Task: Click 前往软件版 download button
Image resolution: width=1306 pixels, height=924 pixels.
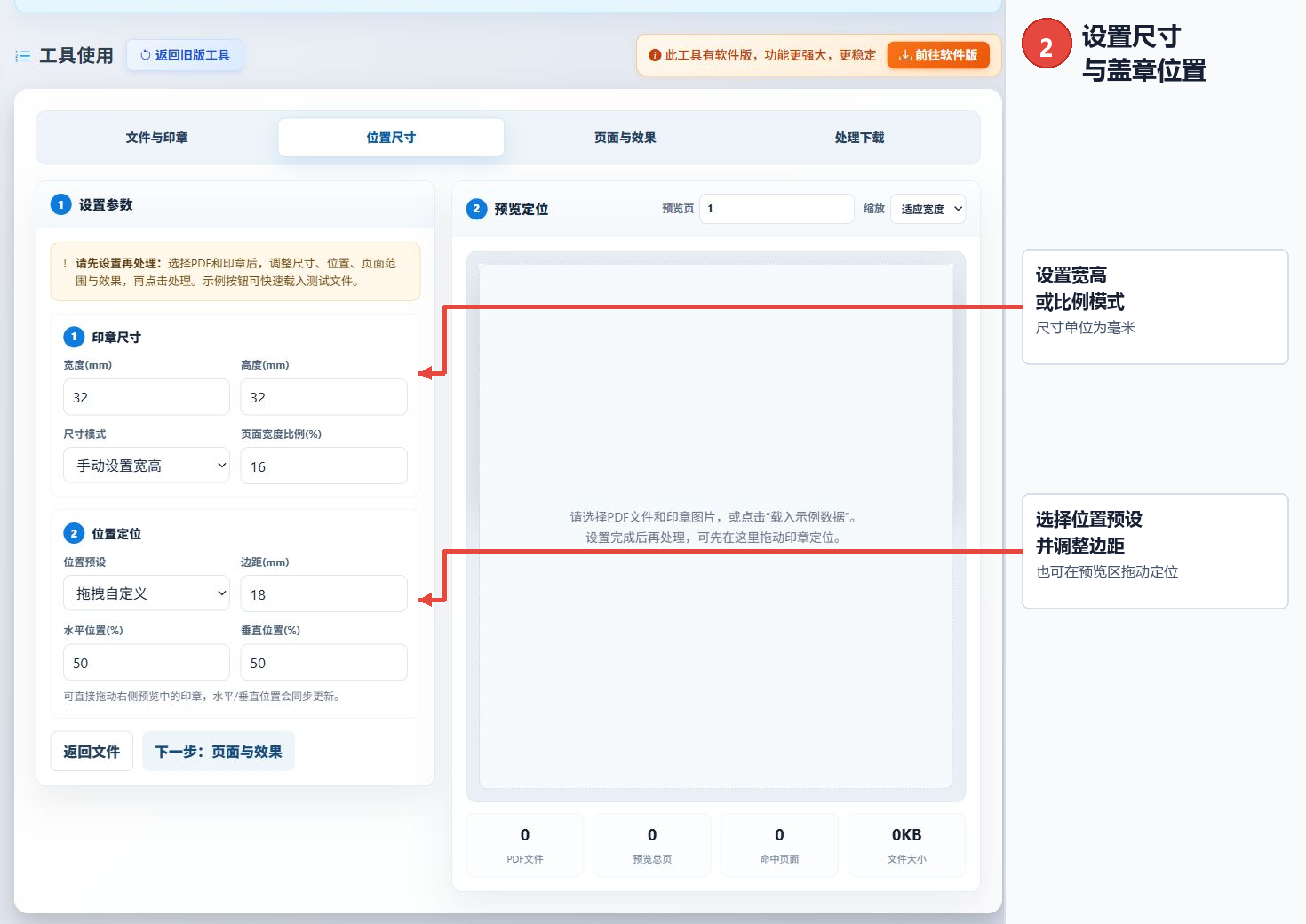Action: (938, 55)
